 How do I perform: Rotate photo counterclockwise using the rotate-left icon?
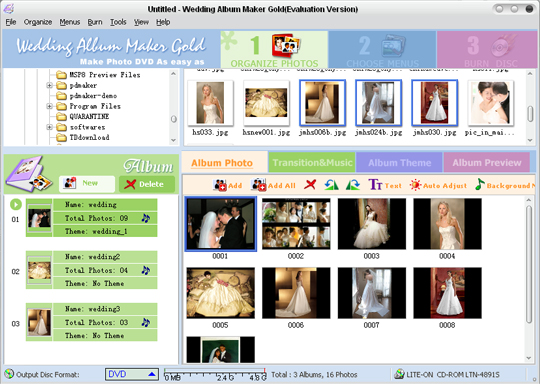coord(331,185)
